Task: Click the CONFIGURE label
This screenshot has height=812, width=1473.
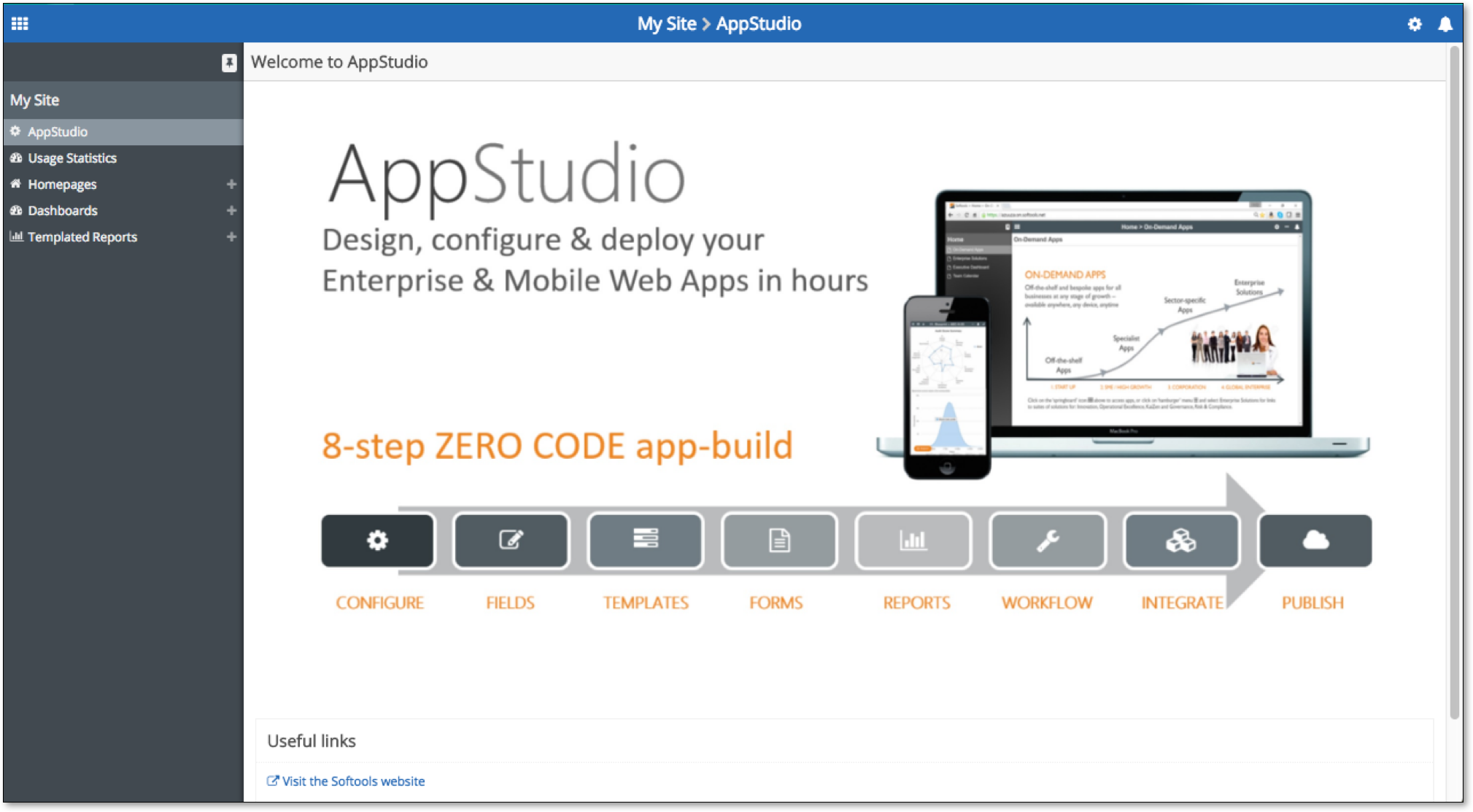Action: click(379, 603)
